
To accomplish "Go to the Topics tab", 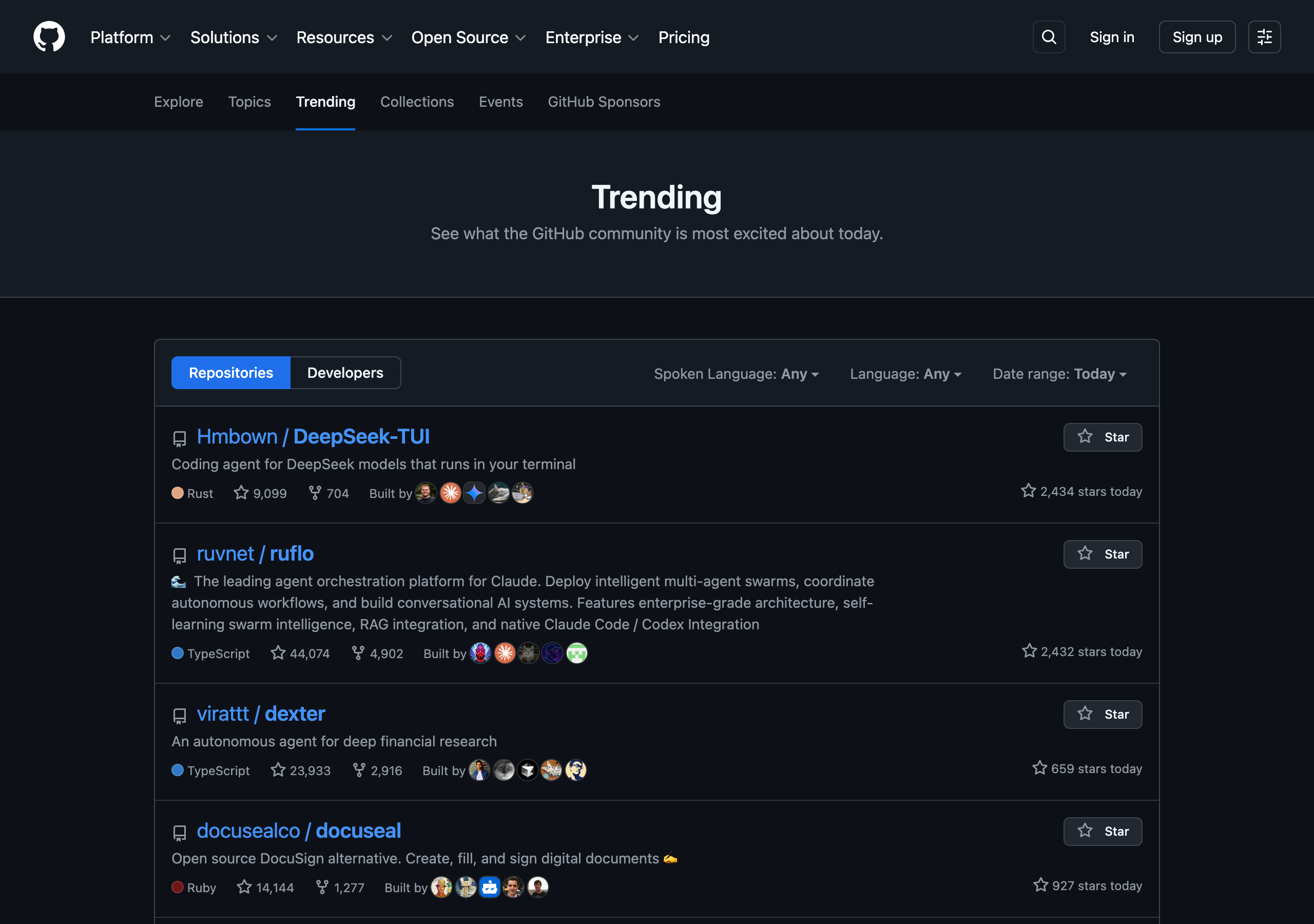I will [249, 102].
